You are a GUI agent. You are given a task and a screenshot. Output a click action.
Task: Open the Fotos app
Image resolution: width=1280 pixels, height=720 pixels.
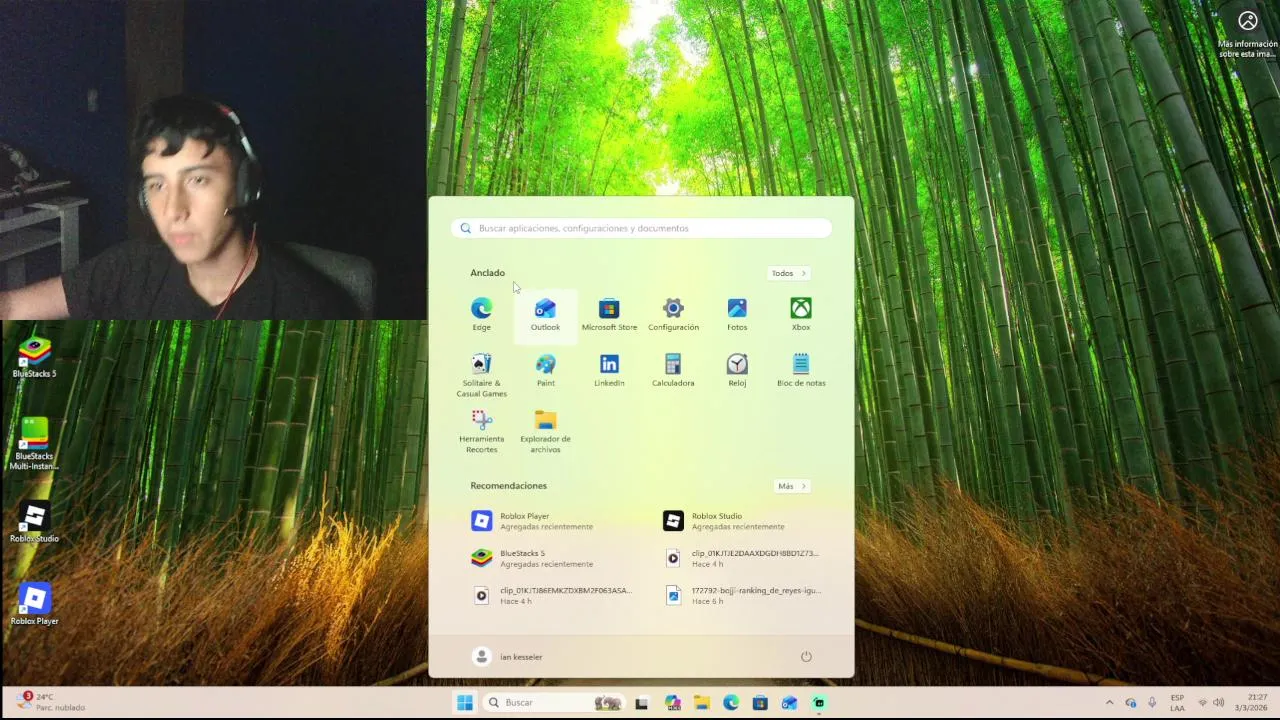737,314
